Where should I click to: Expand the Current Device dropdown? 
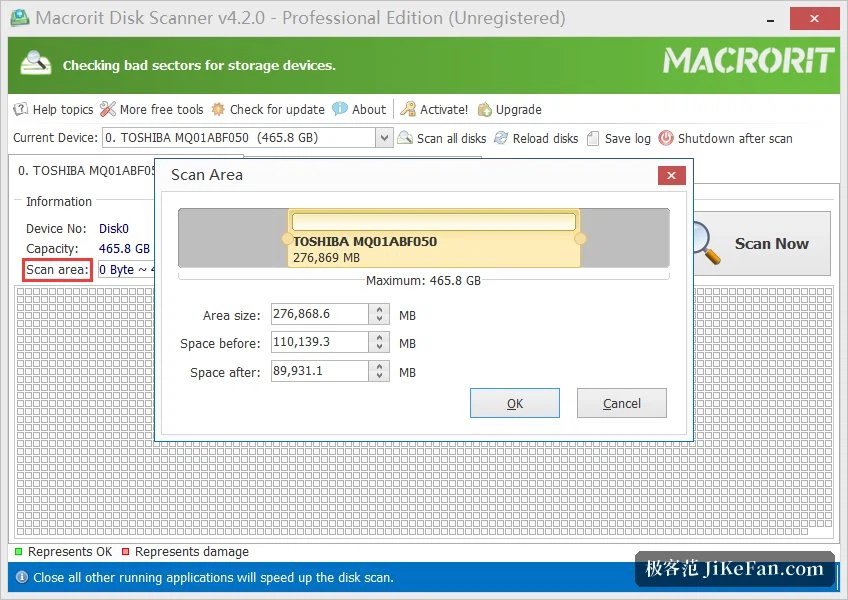tap(383, 138)
